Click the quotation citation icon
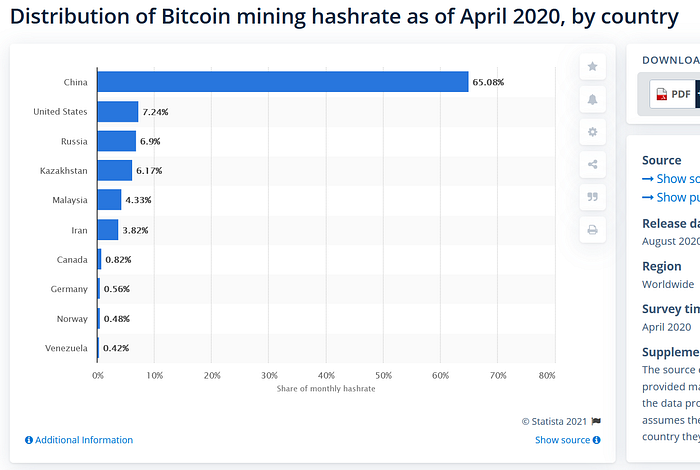700x470 pixels. 592,197
